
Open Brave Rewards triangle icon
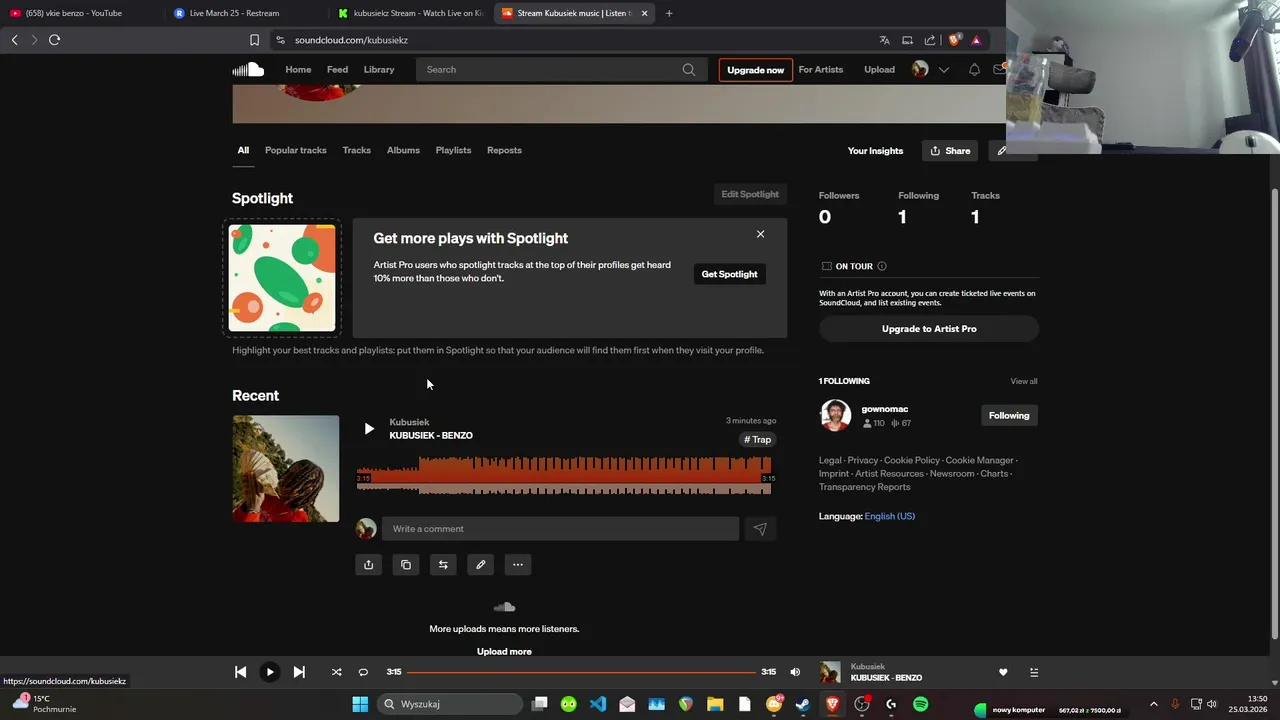coord(976,40)
